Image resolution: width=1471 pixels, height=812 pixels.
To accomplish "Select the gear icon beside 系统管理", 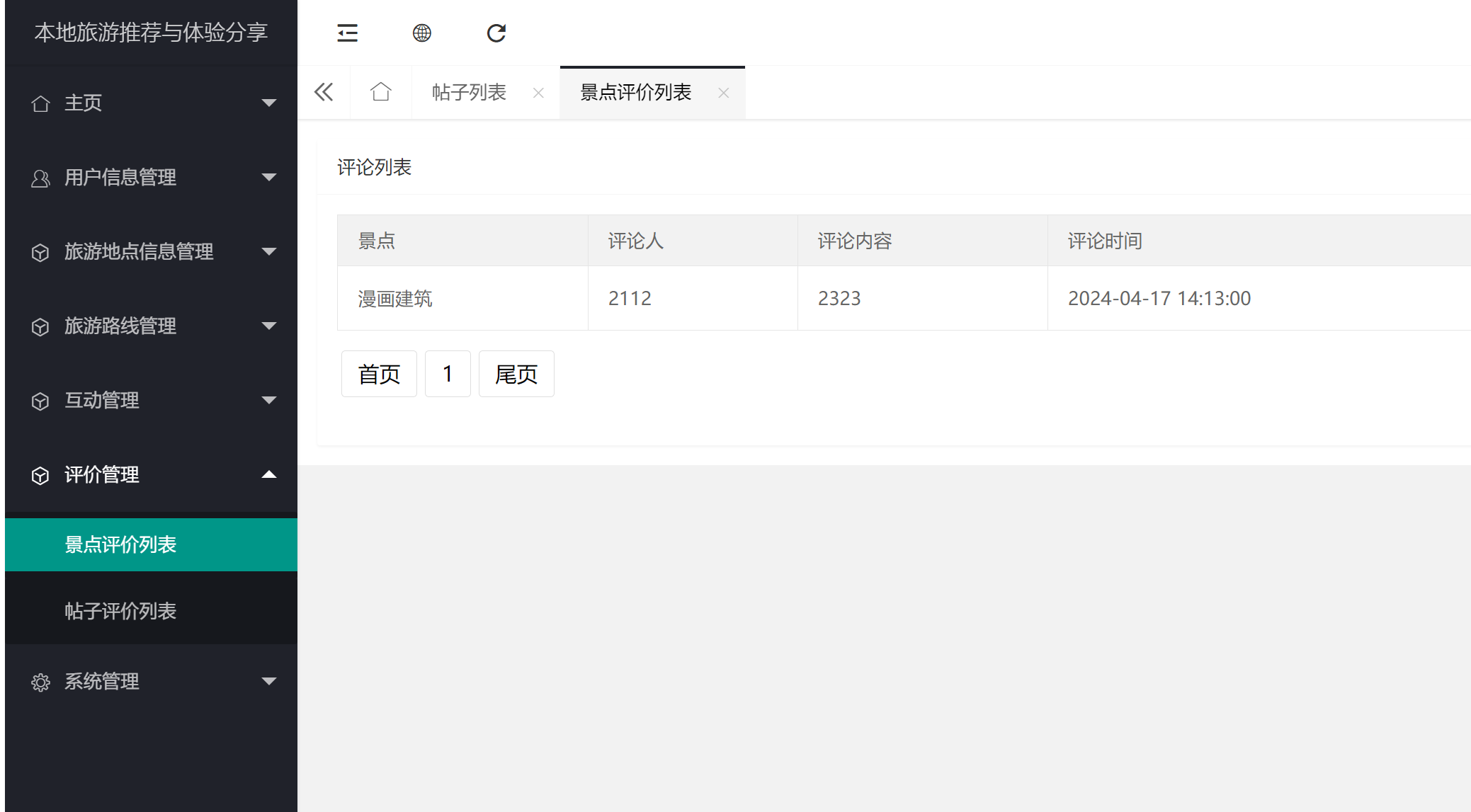I will coord(40,681).
